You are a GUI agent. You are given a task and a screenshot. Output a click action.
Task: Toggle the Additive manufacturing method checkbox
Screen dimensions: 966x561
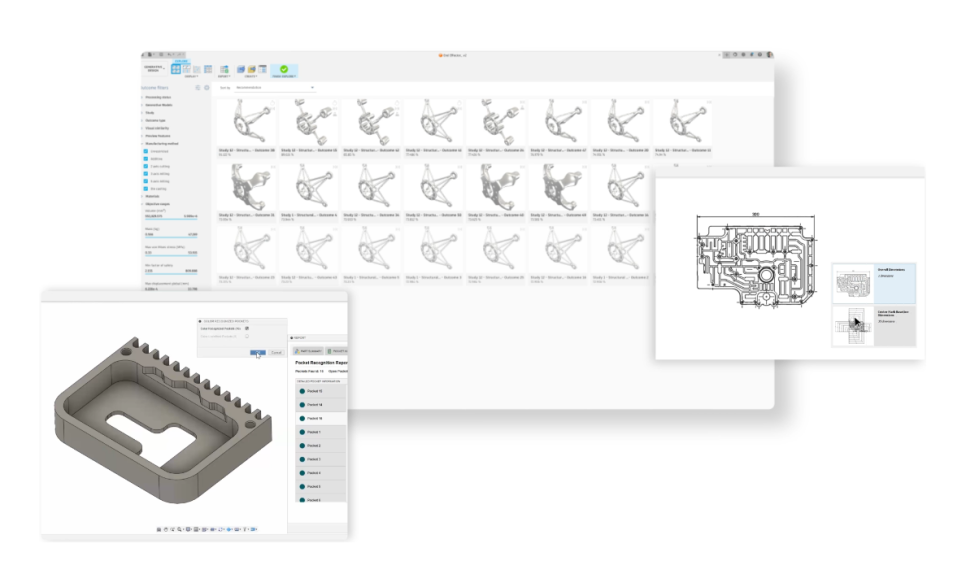click(145, 158)
